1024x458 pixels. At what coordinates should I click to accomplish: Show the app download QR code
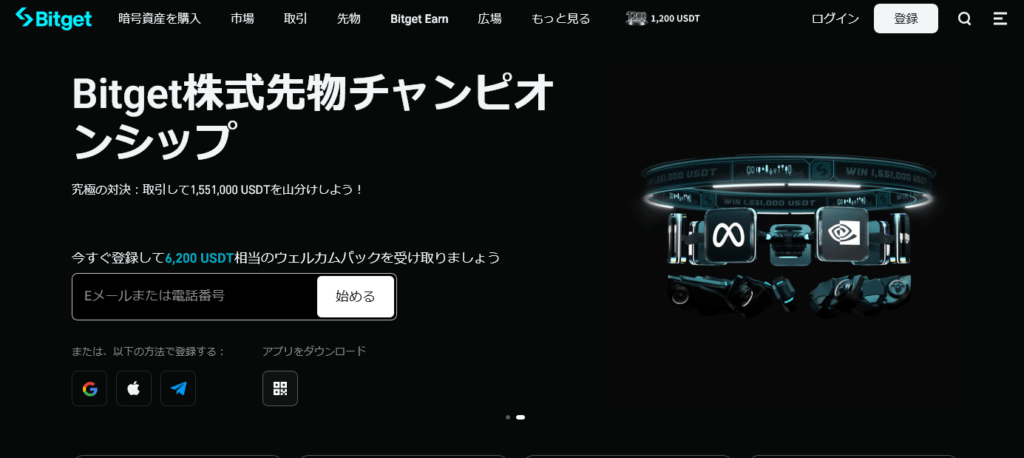[280, 388]
